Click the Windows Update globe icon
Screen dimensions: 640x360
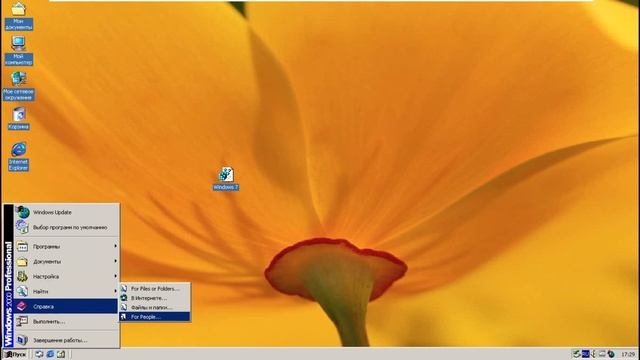22,212
